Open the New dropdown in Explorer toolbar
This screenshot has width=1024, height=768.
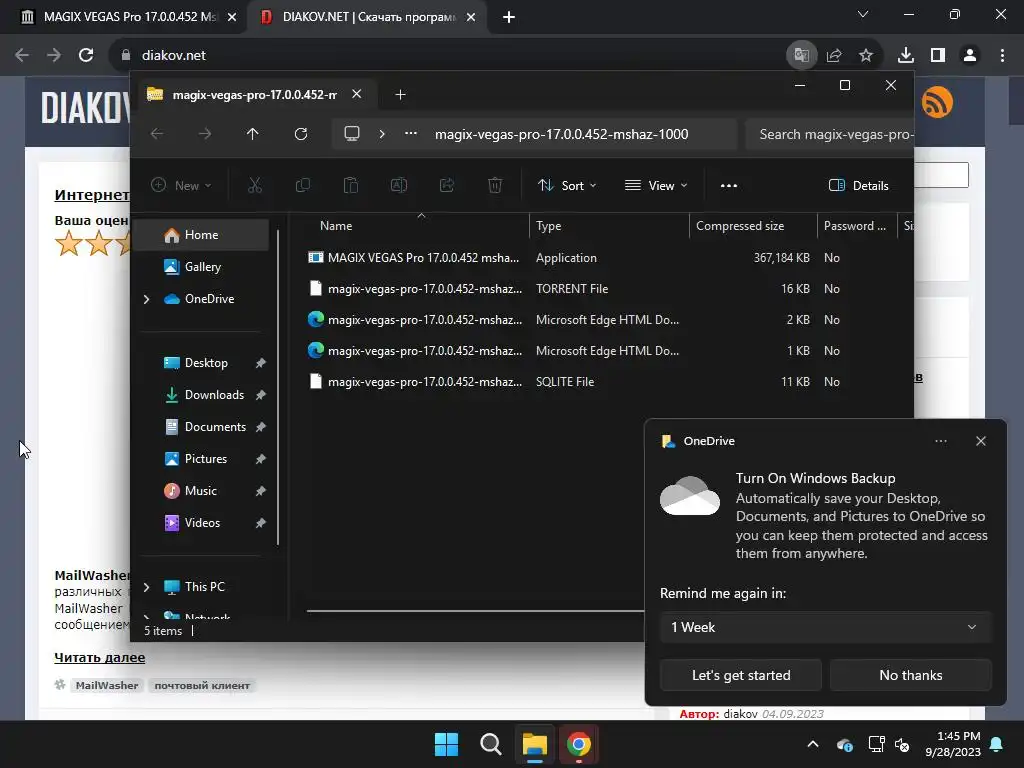click(181, 185)
